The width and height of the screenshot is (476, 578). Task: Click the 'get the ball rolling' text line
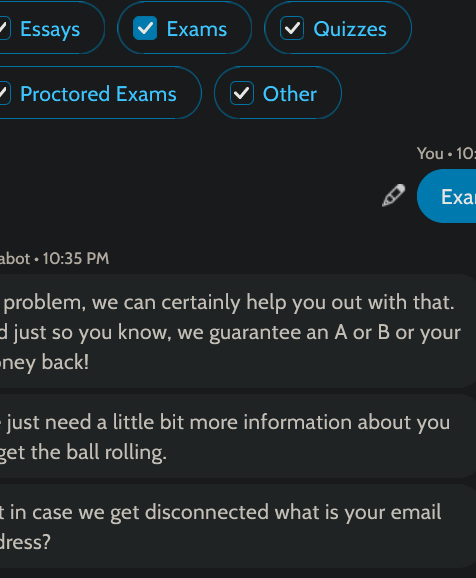point(83,452)
